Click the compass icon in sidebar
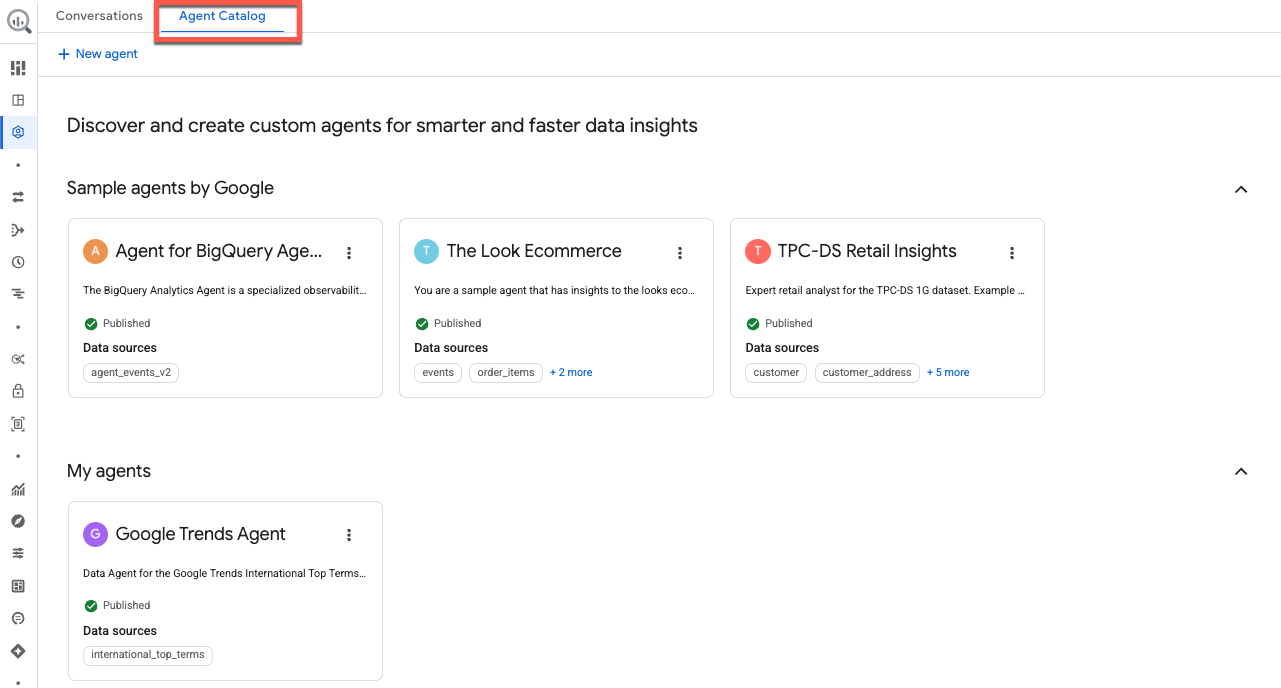 coord(18,521)
